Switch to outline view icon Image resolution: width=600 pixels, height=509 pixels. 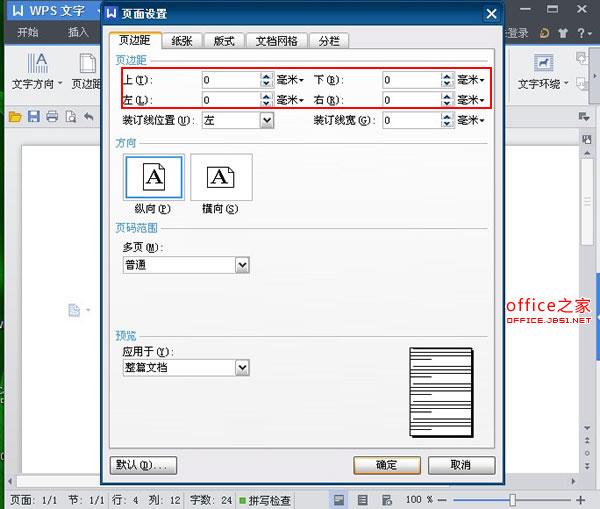(362, 500)
